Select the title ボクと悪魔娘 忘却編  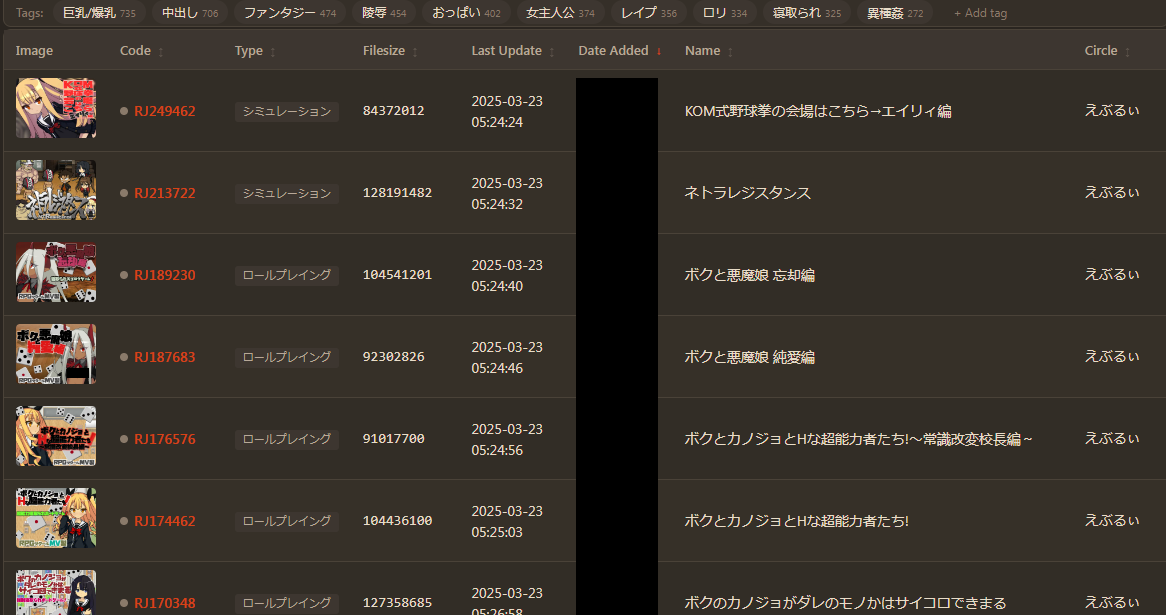pos(750,274)
